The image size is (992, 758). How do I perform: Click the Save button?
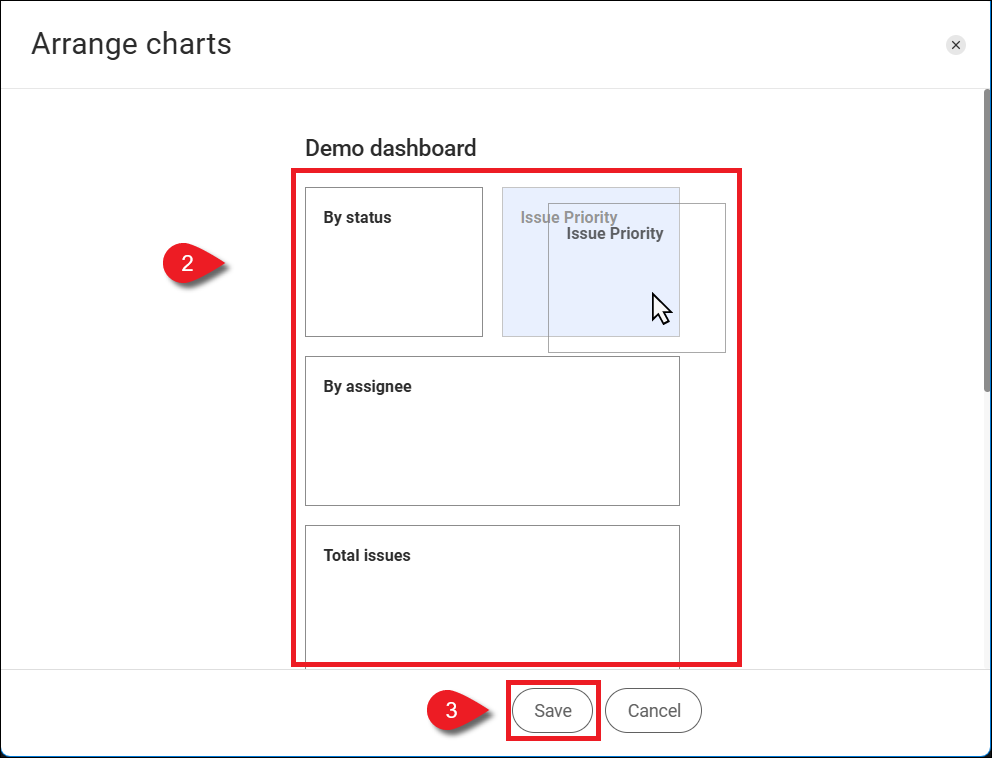click(553, 711)
